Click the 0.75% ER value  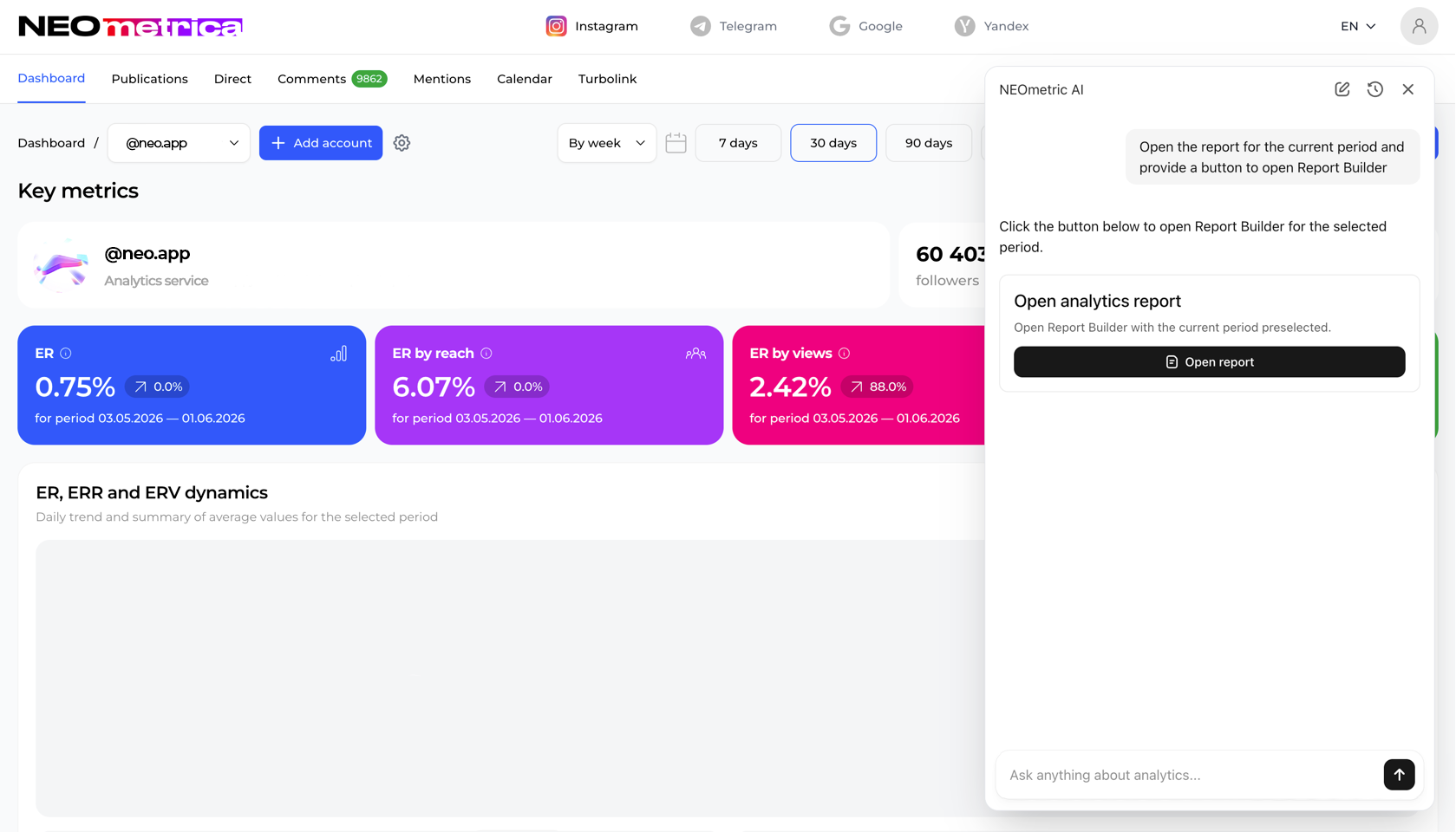(75, 387)
